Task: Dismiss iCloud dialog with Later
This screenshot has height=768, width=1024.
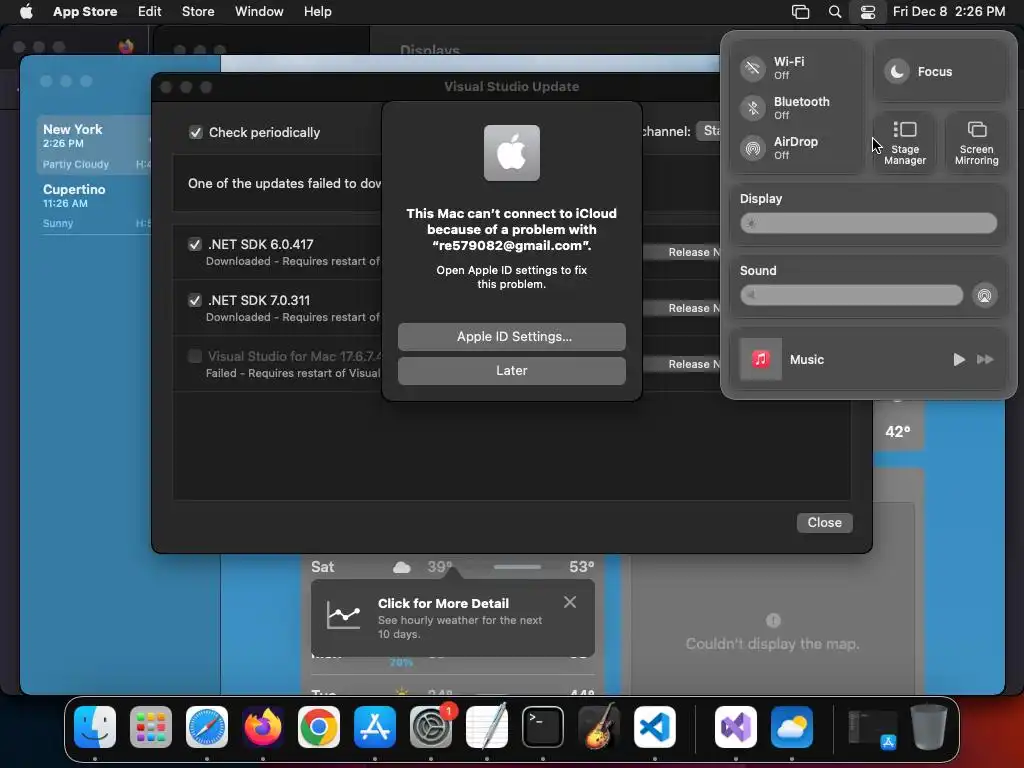Action: click(511, 370)
